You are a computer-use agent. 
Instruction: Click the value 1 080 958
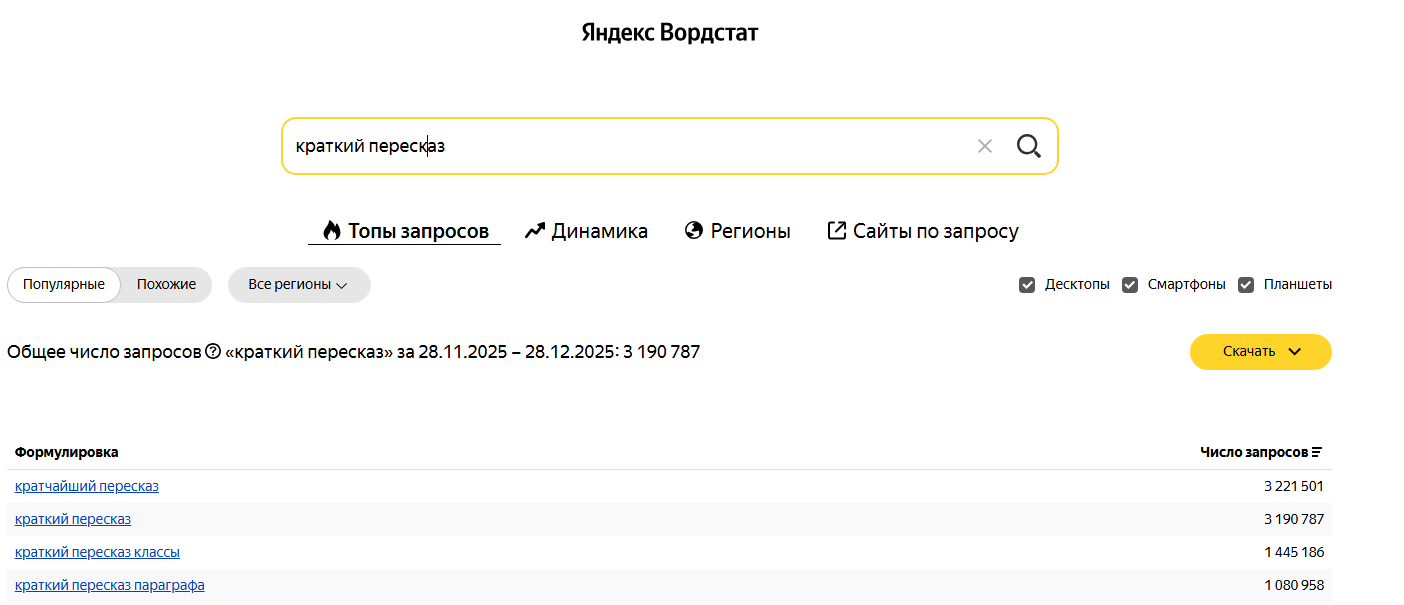click(1294, 585)
